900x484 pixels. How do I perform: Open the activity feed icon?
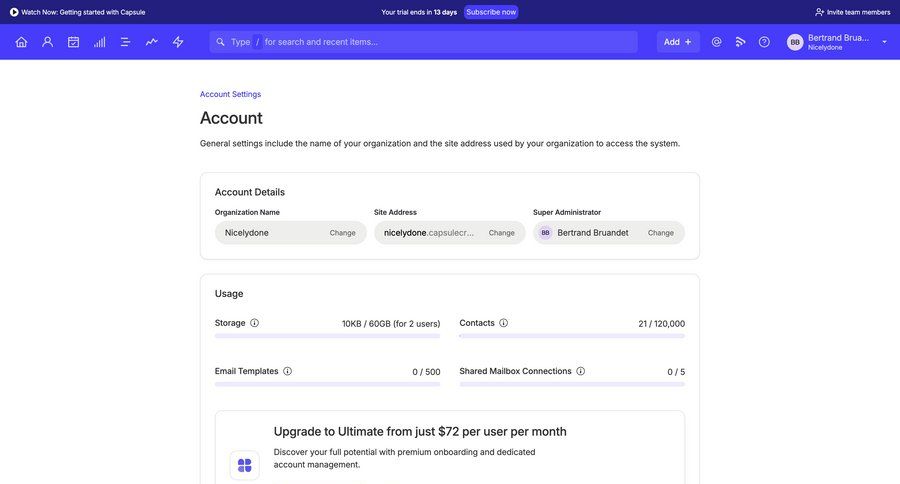740,42
